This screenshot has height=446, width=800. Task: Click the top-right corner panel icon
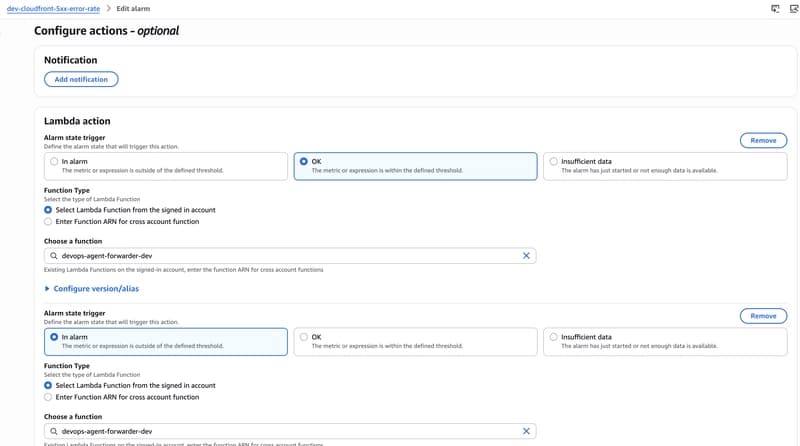[794, 9]
